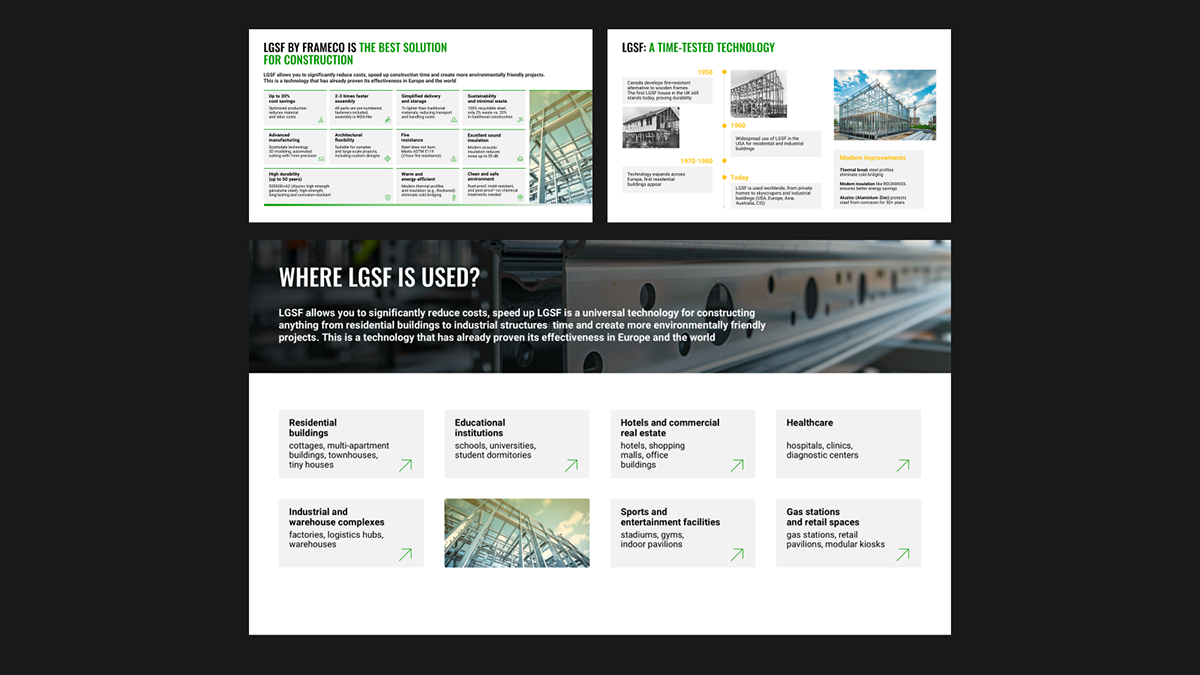Click the 1960 timeline dot
This screenshot has width=1200, height=675.
tap(722, 126)
